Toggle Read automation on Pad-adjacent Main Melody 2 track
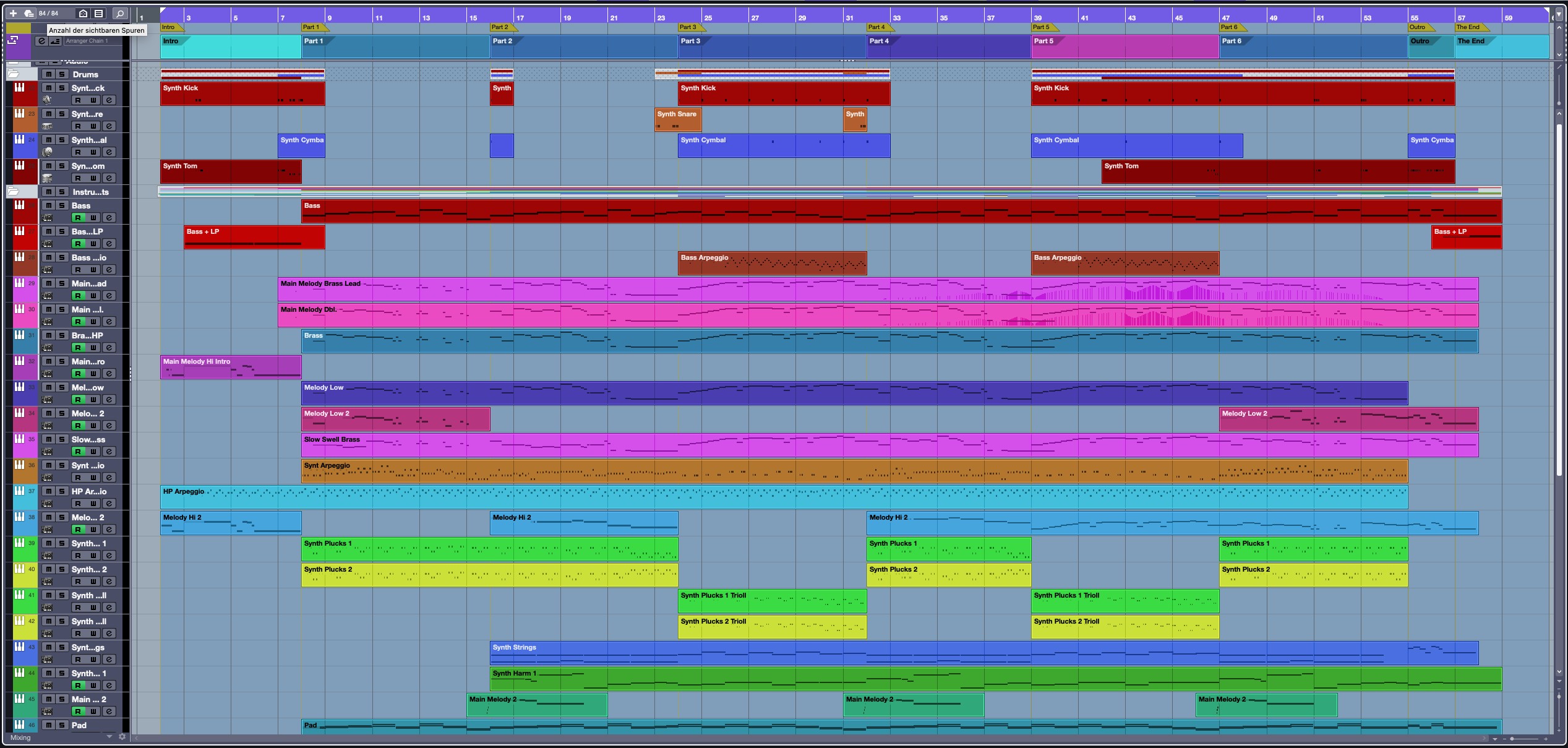Viewport: 1568px width, 748px height. [78, 711]
